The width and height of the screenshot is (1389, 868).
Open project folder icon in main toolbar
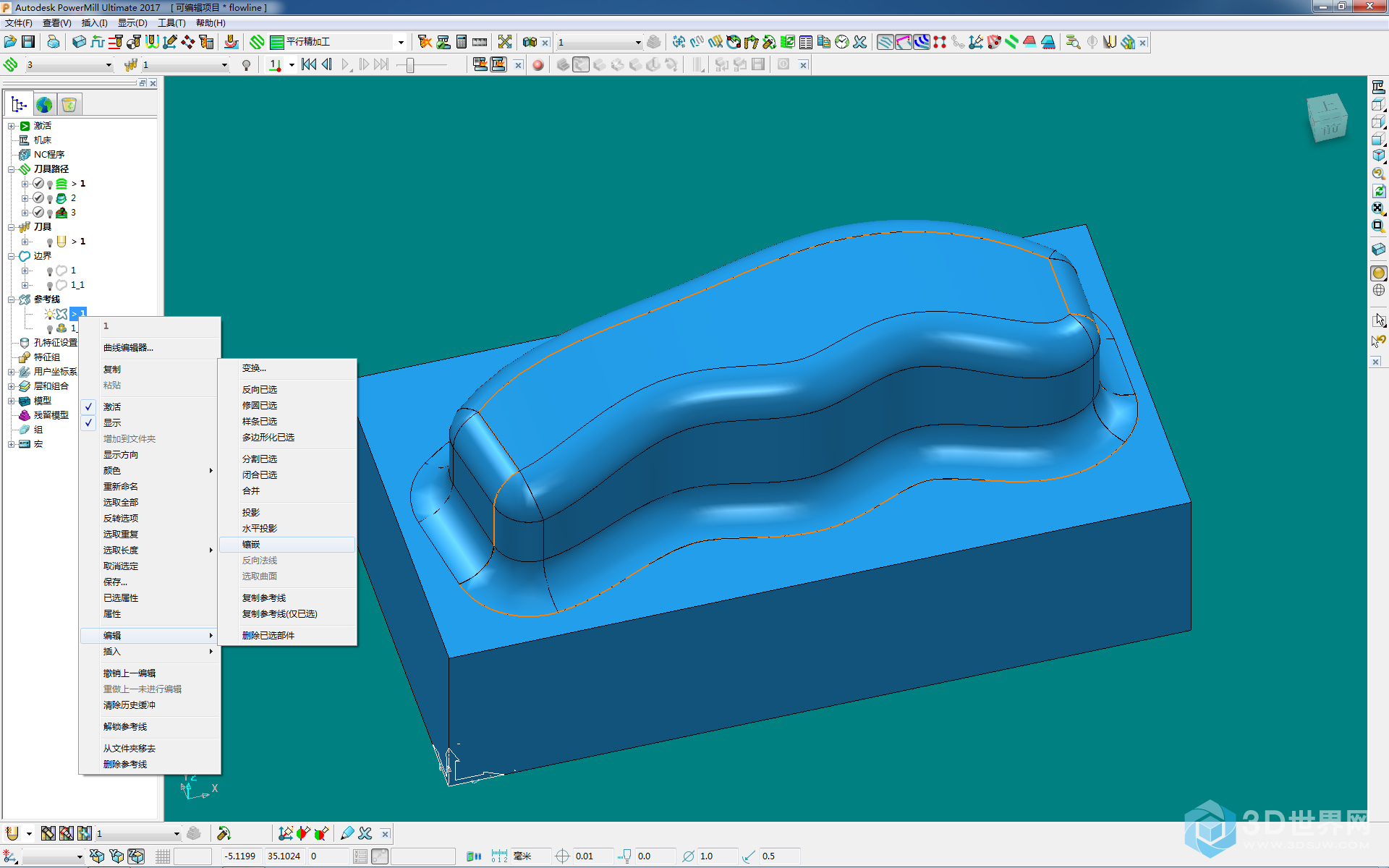point(10,42)
